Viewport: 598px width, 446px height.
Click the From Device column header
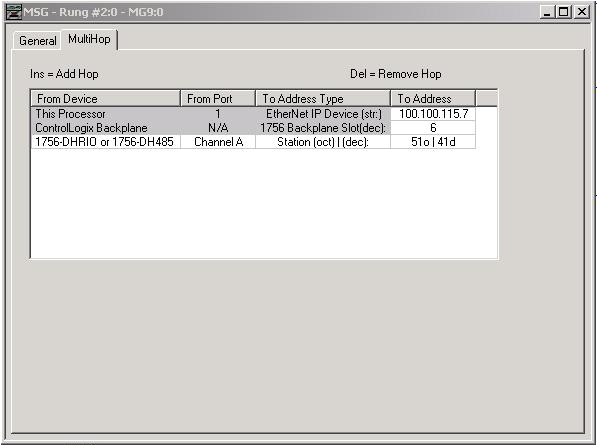tap(105, 98)
